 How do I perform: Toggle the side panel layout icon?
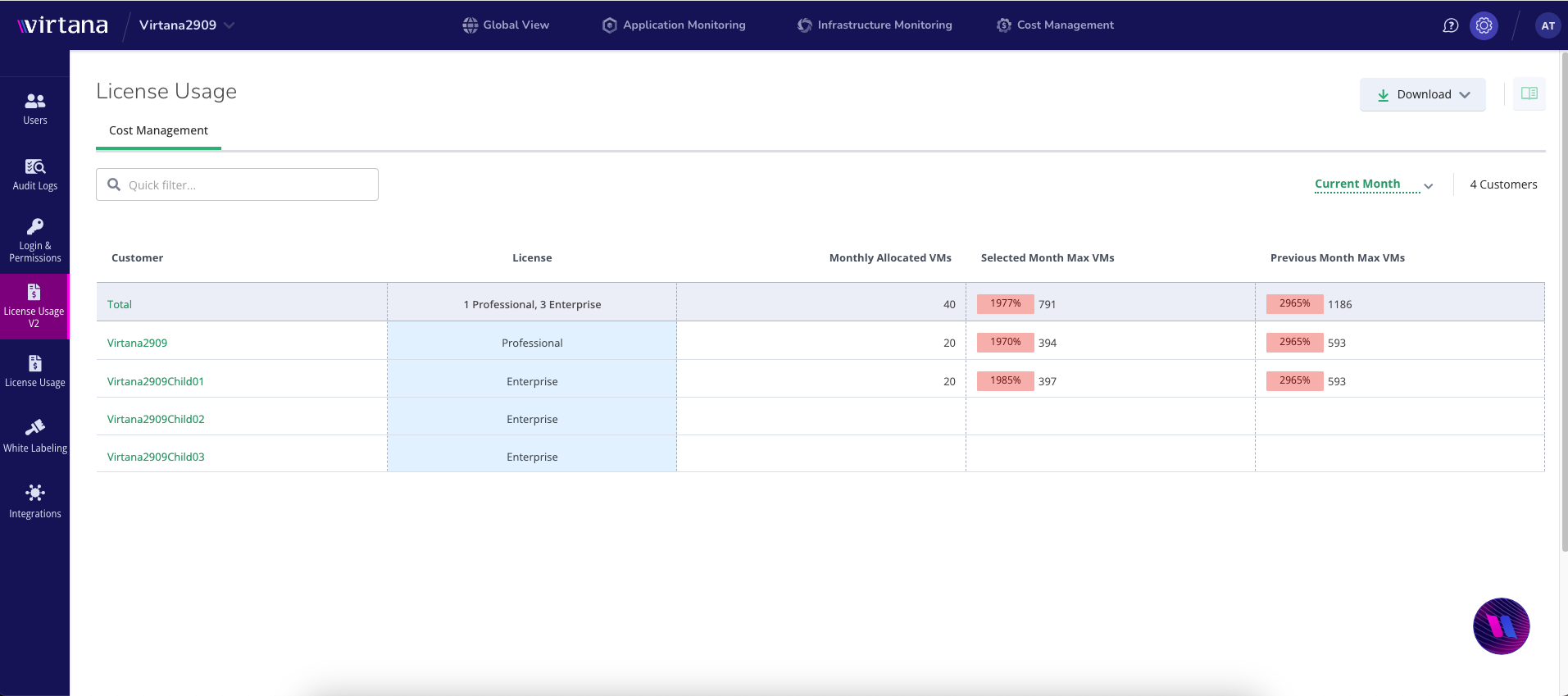pos(1529,93)
